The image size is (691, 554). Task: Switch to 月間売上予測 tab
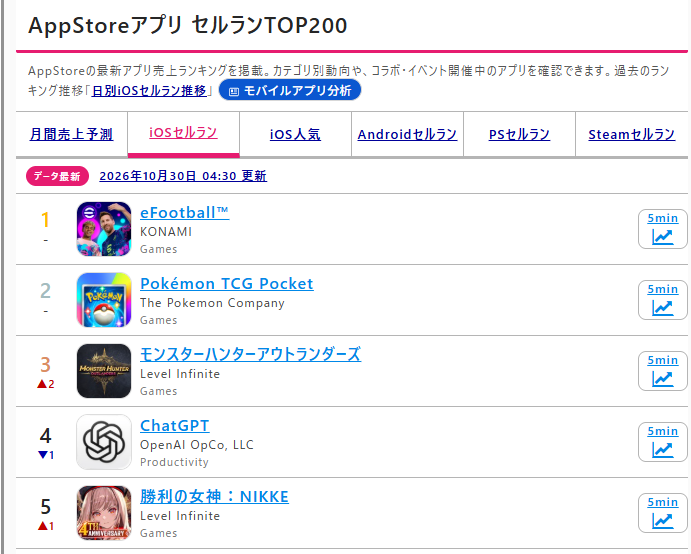[x=71, y=134]
